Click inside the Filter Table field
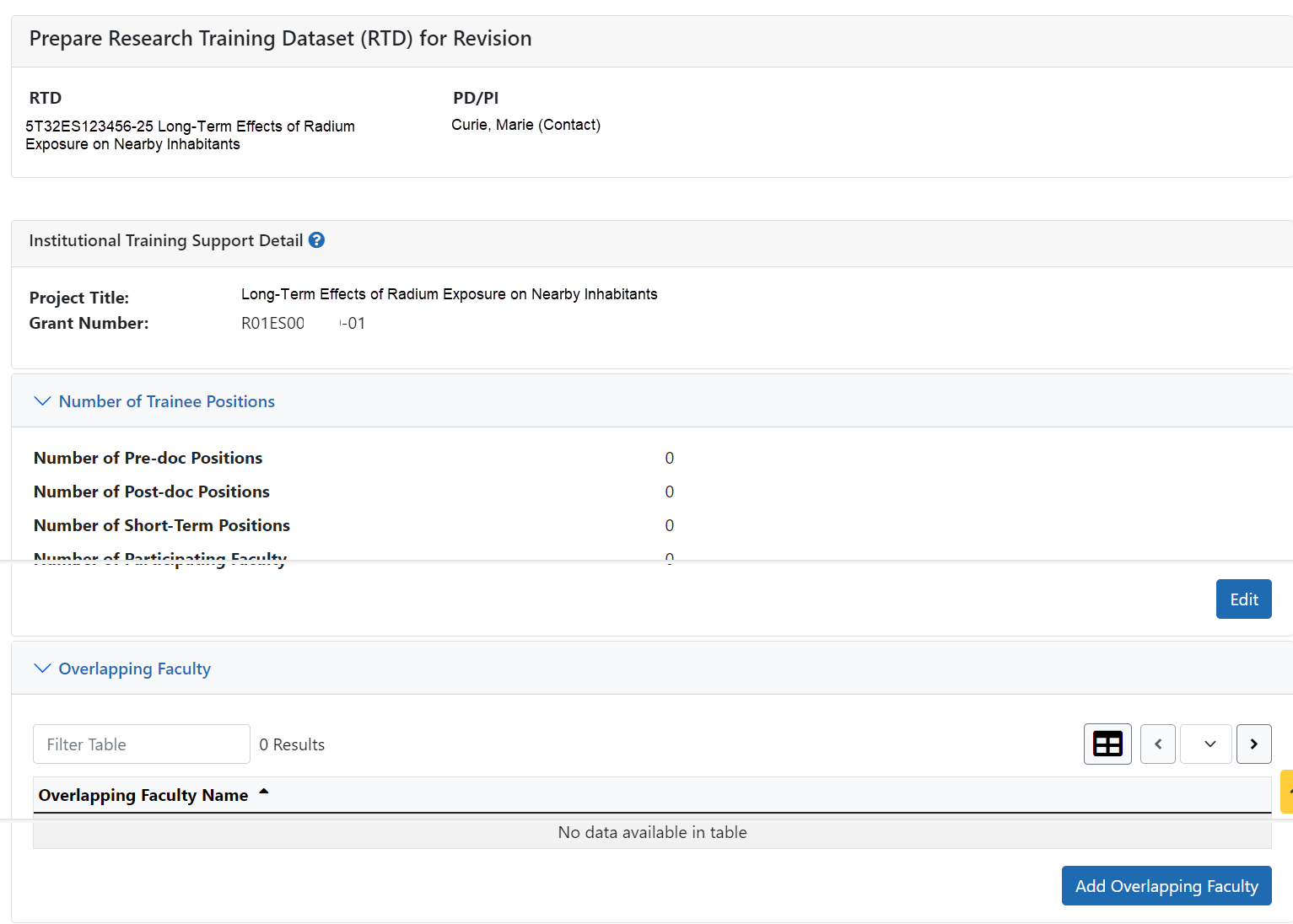This screenshot has height=924, width=1293. pyautogui.click(x=141, y=744)
